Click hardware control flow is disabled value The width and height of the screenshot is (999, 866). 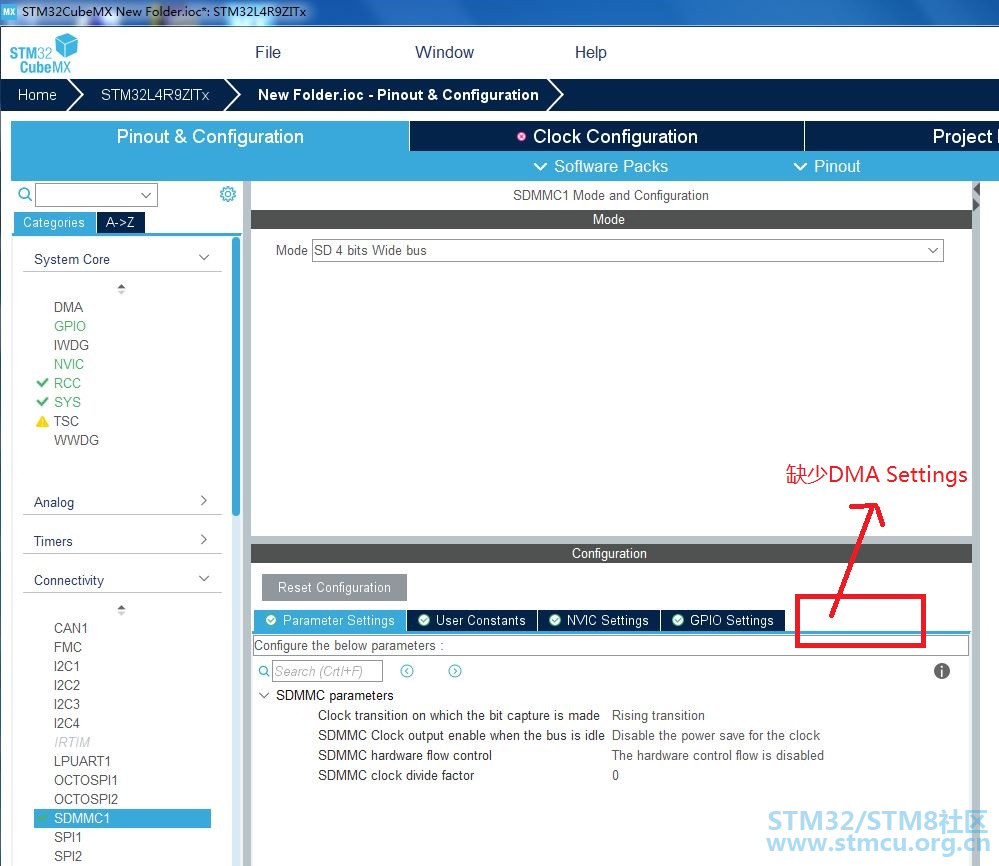[717, 755]
